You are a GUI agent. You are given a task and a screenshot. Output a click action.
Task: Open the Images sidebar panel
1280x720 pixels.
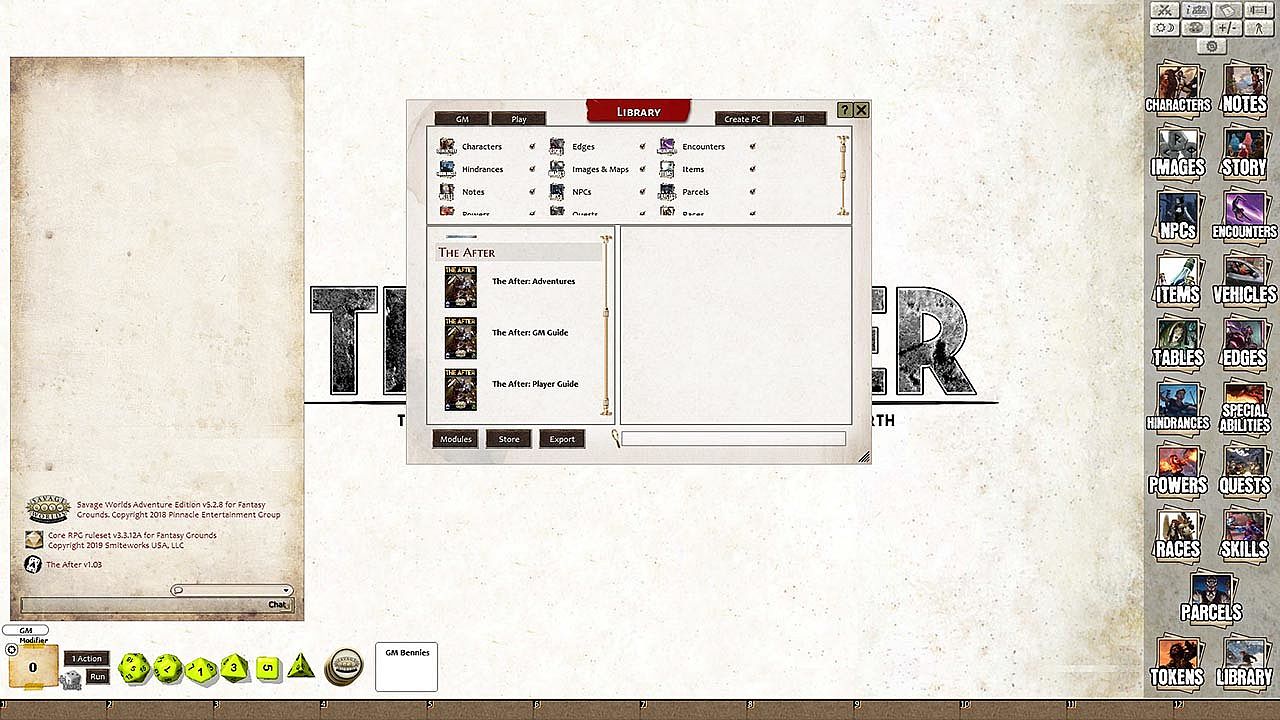(x=1177, y=152)
